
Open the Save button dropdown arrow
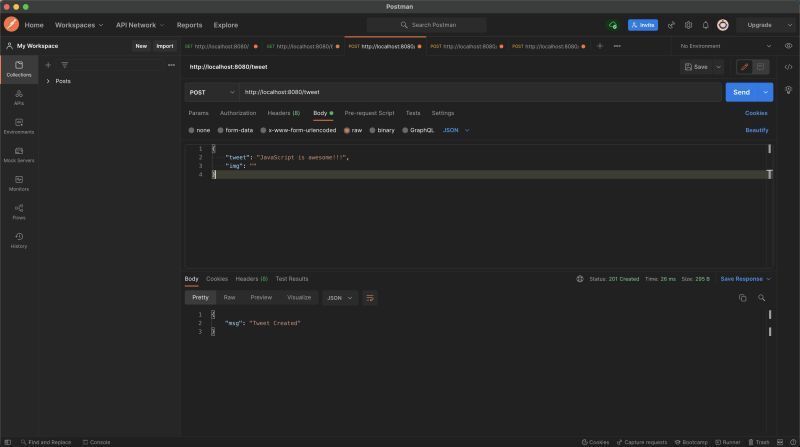718,67
